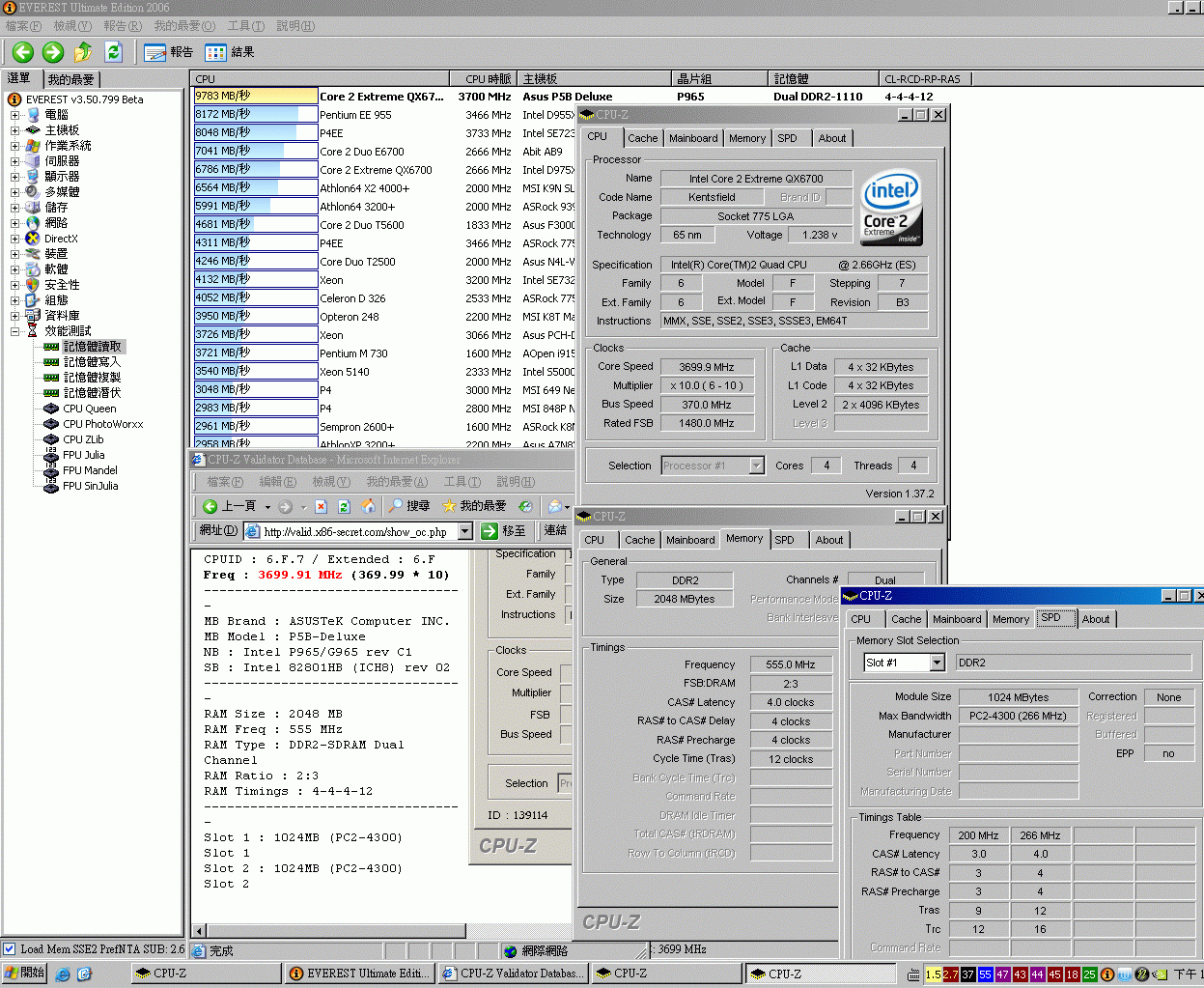
Task: Select the 8172 MB/秒 Pentium EE 955 result bar
Action: click(256, 115)
